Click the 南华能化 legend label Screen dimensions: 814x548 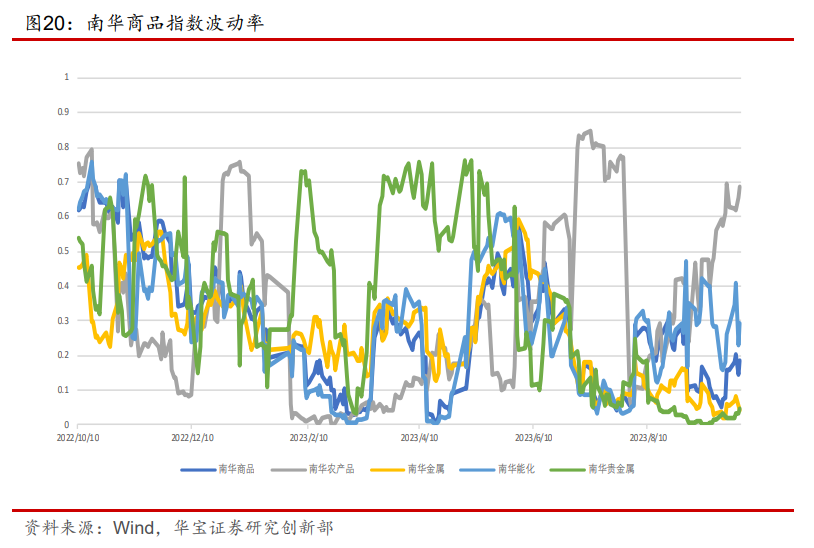point(516,469)
